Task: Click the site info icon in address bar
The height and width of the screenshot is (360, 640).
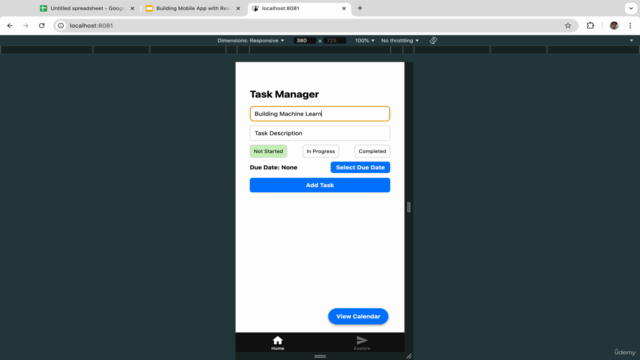Action: (x=61, y=25)
